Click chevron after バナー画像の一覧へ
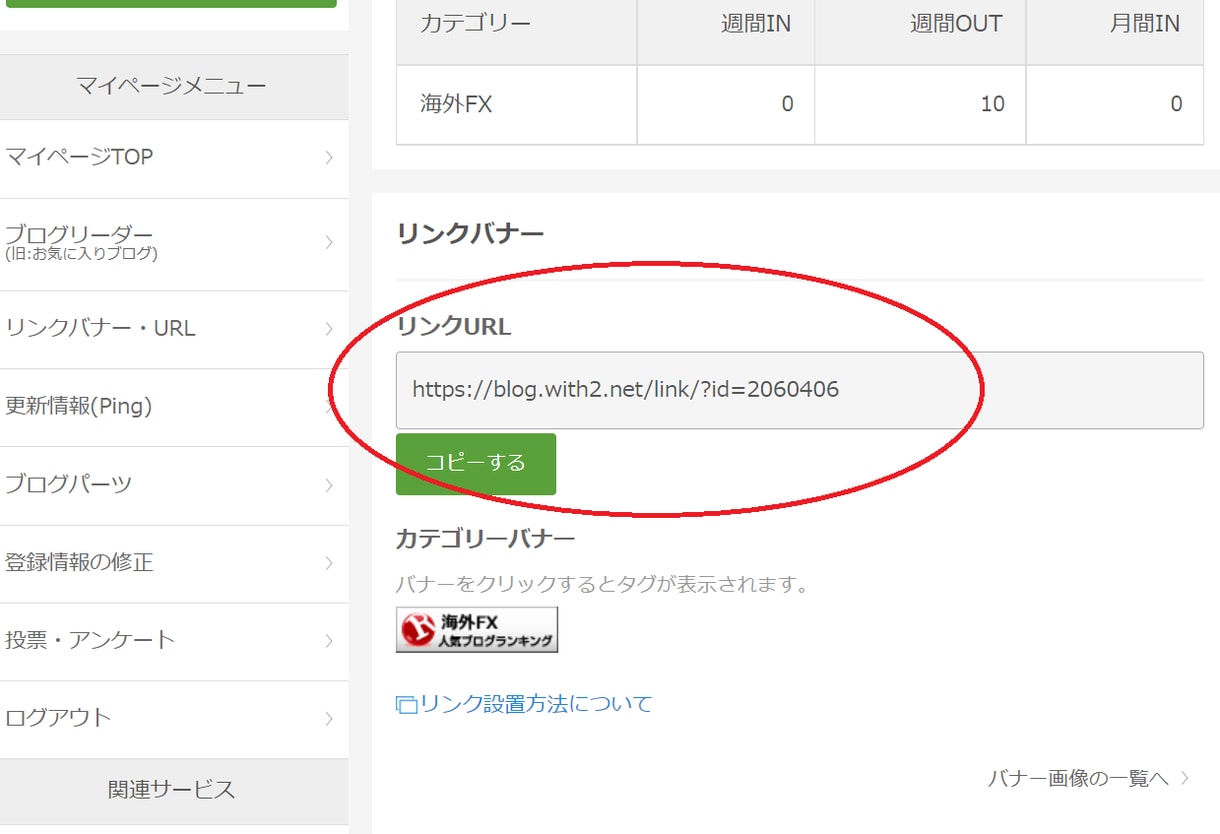 point(1185,778)
